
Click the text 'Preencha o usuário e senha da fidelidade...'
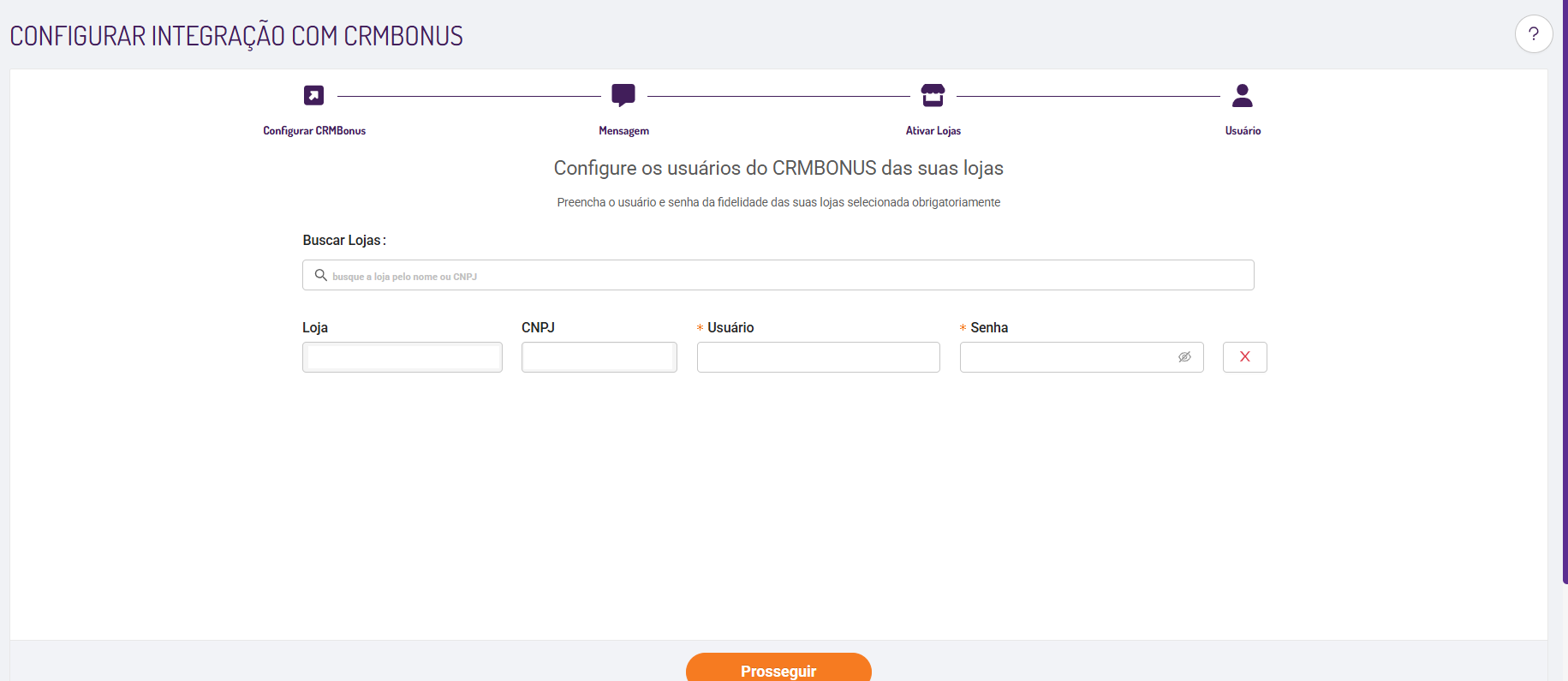(778, 202)
